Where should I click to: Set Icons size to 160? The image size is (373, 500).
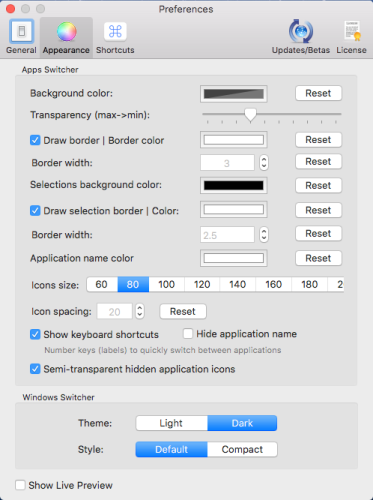(274, 284)
